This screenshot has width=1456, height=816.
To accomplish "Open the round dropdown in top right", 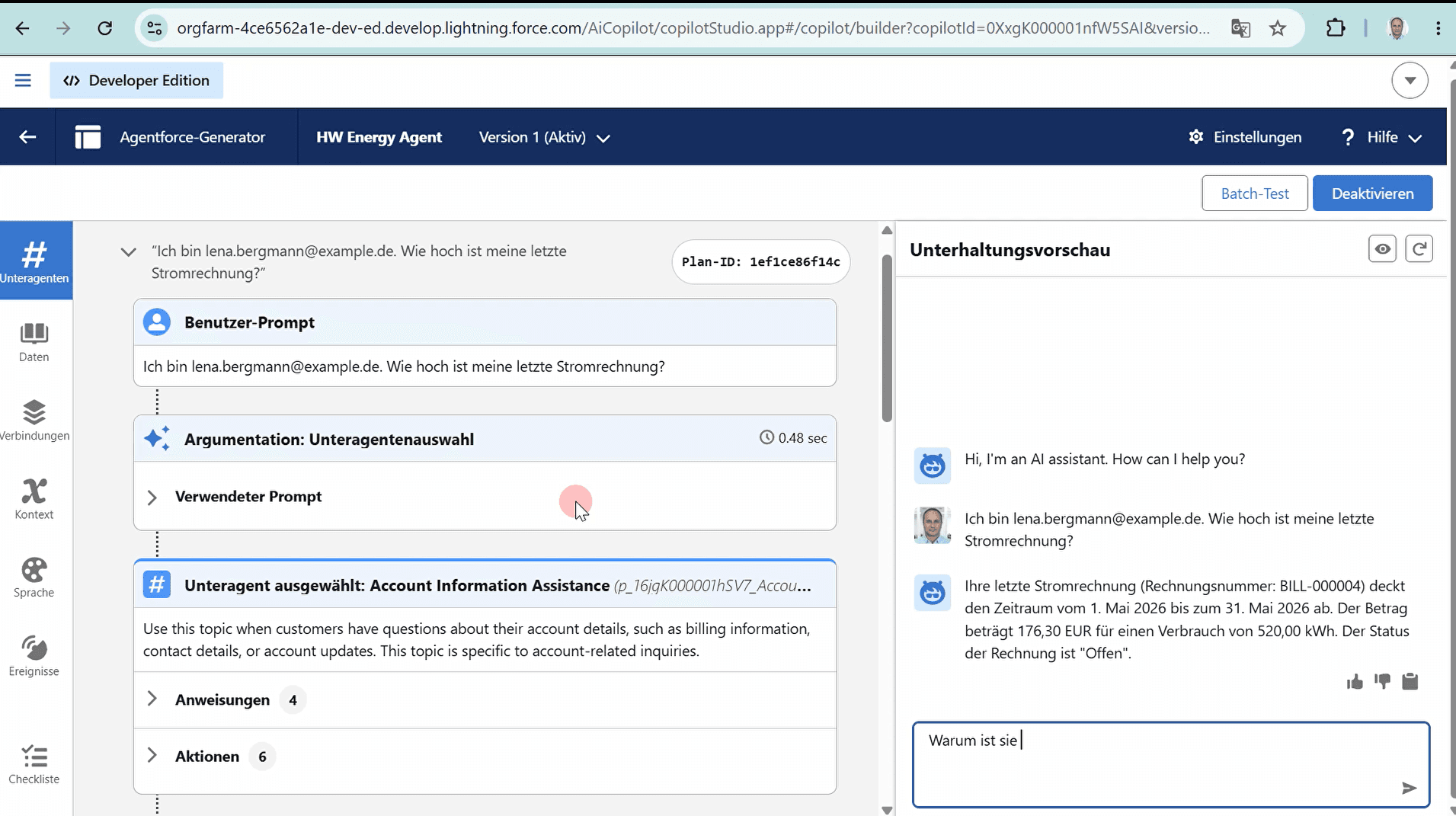I will (x=1410, y=80).
